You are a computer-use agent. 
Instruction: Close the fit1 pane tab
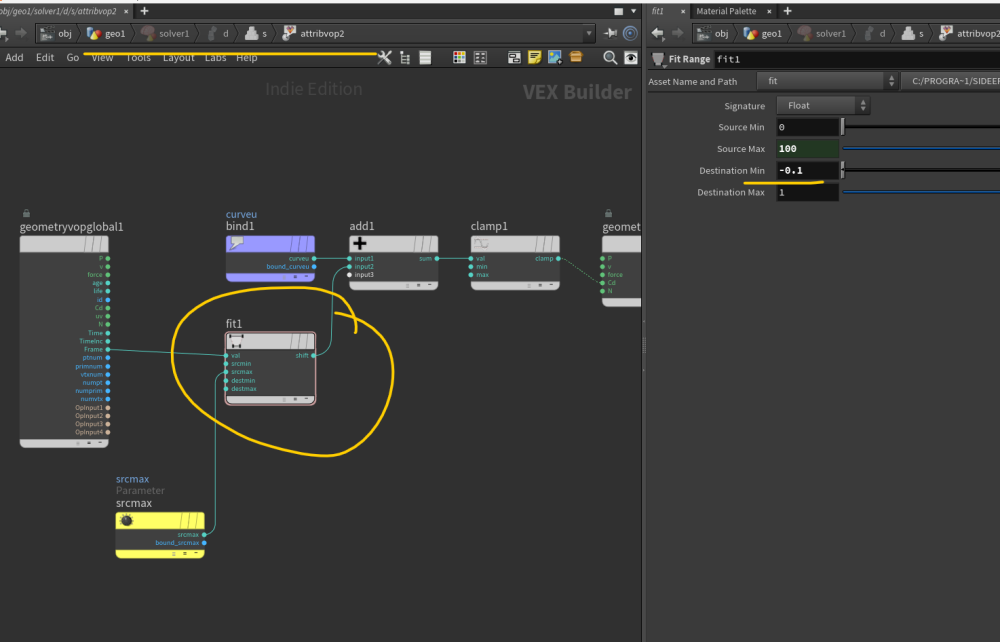click(x=683, y=11)
